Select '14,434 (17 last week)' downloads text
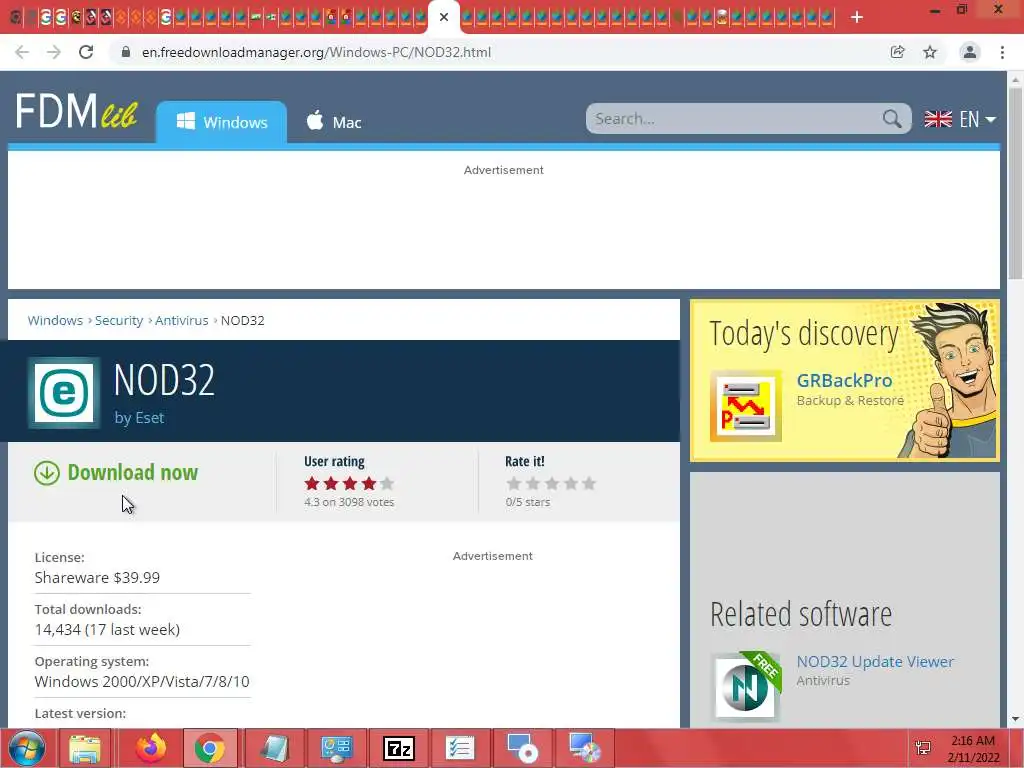 (x=107, y=630)
